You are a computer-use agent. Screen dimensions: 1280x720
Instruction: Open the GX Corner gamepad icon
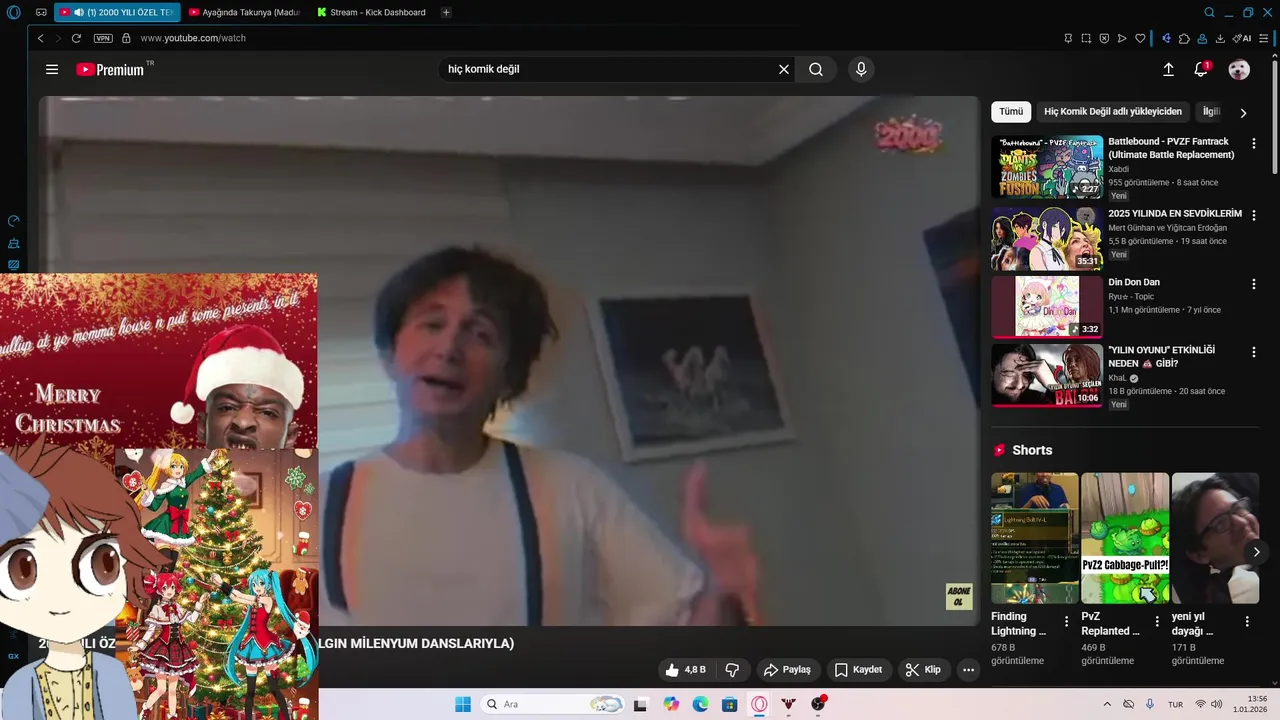click(x=41, y=13)
